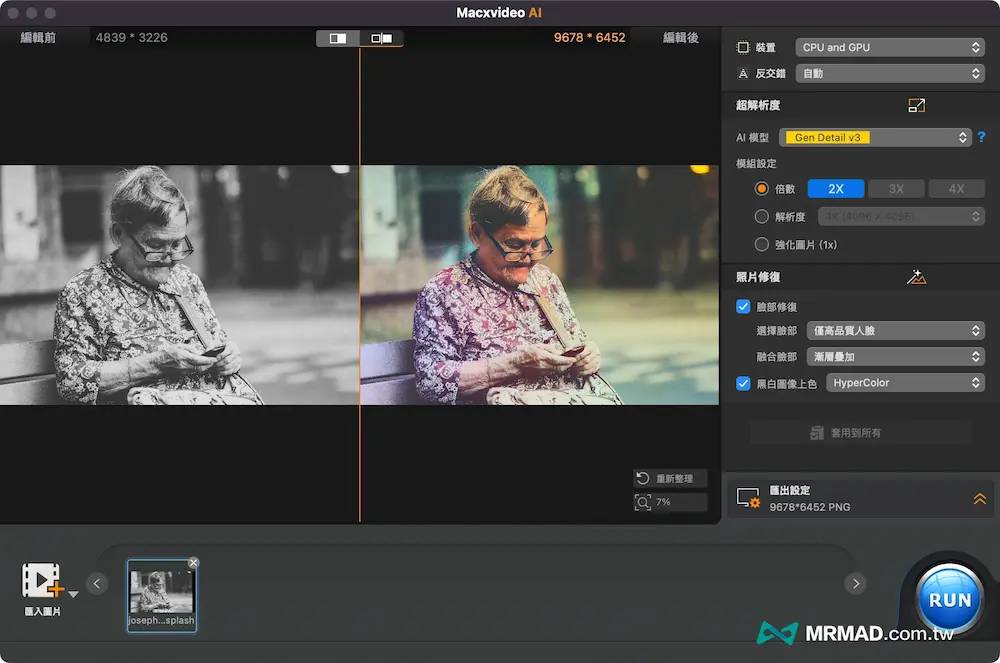Viewport: 1000px width, 663px height.
Task: Expand the 匯出設定 export settings panel
Action: click(x=979, y=499)
